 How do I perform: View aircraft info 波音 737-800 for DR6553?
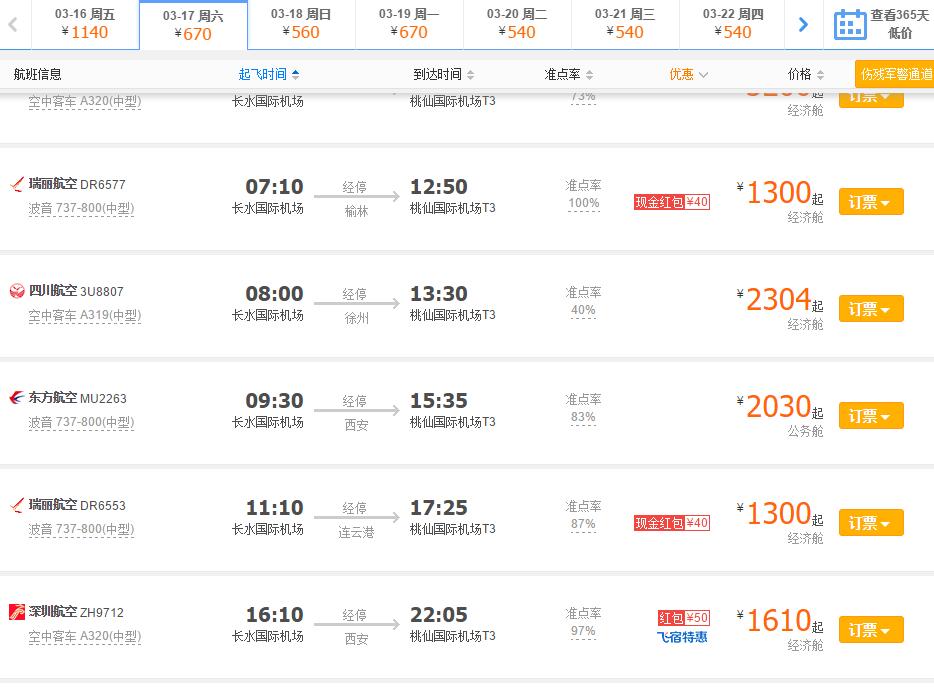click(x=82, y=529)
